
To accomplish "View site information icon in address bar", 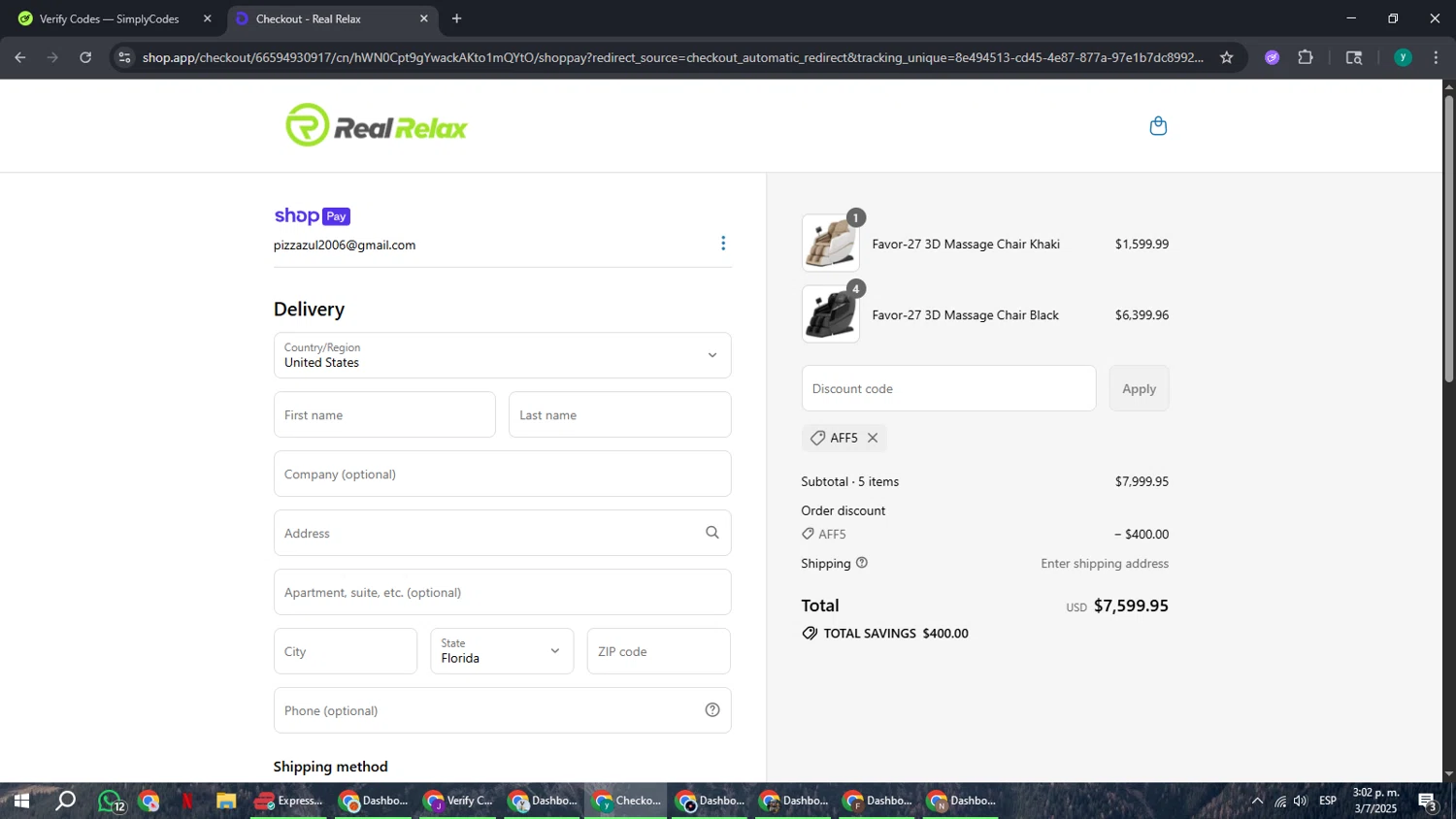I will click(123, 57).
